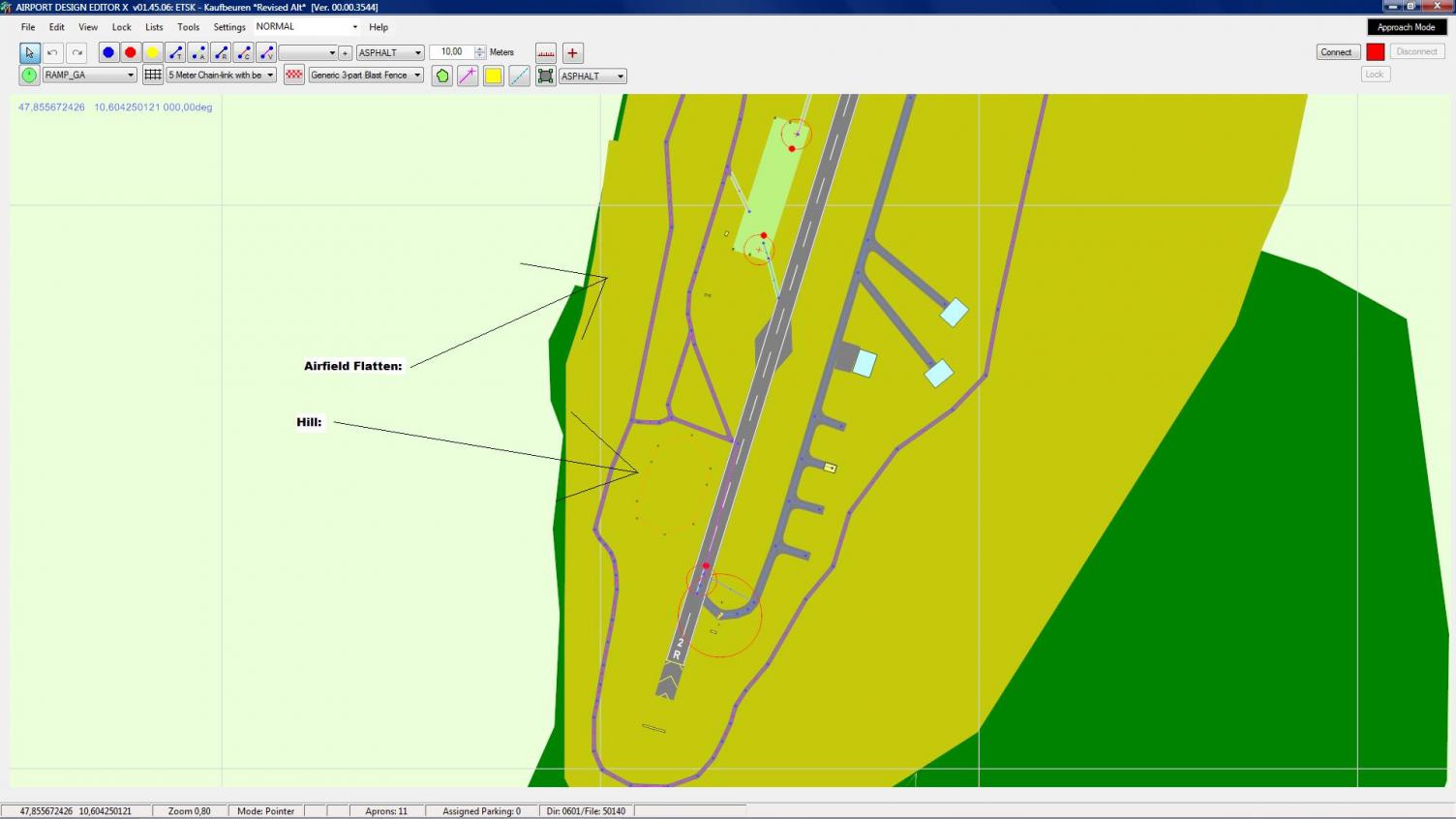Select the pointer arrow tool
Viewport: 1456px width, 819px height.
[x=29, y=53]
